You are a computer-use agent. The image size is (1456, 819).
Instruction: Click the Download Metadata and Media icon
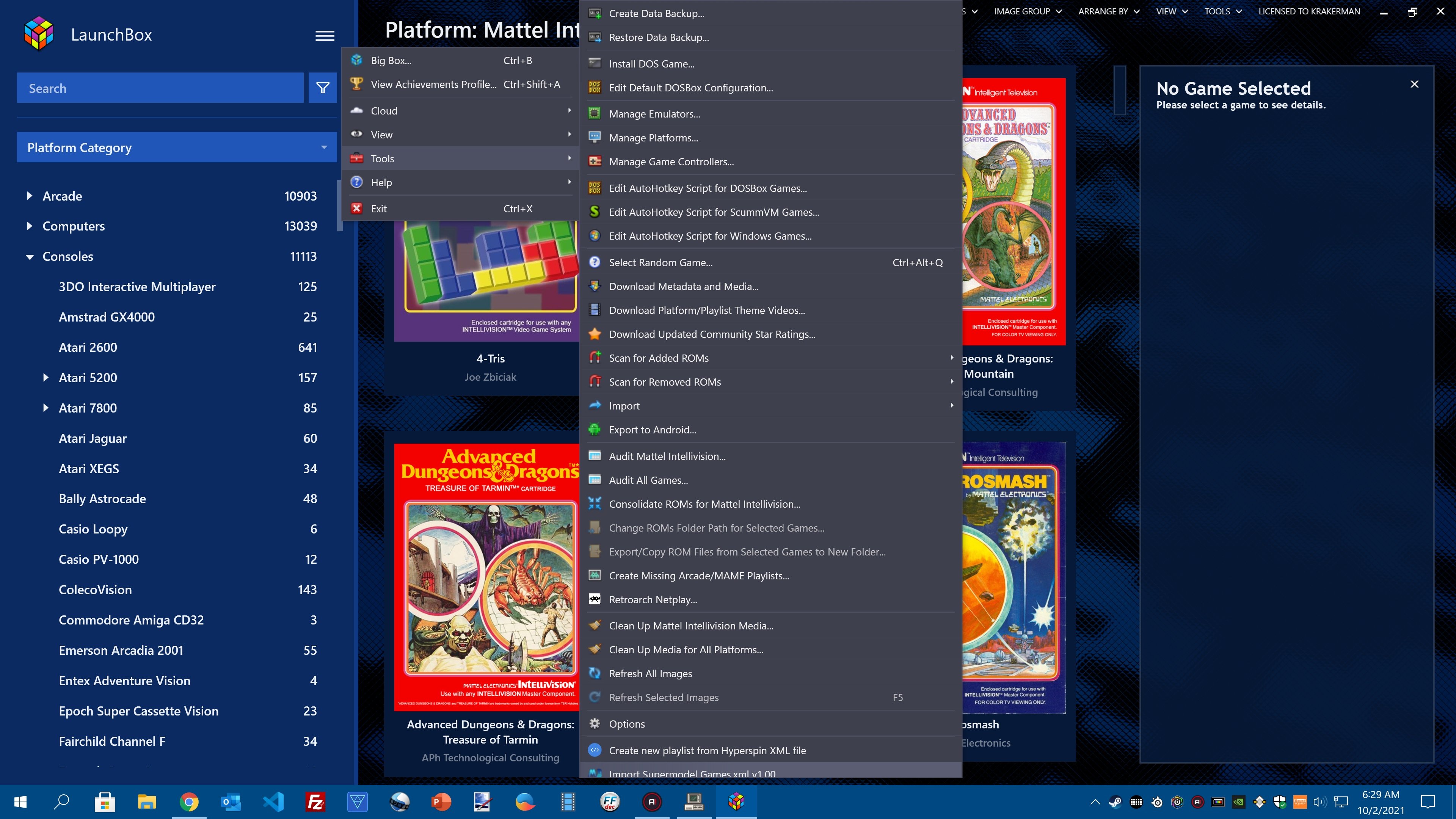coord(595,286)
